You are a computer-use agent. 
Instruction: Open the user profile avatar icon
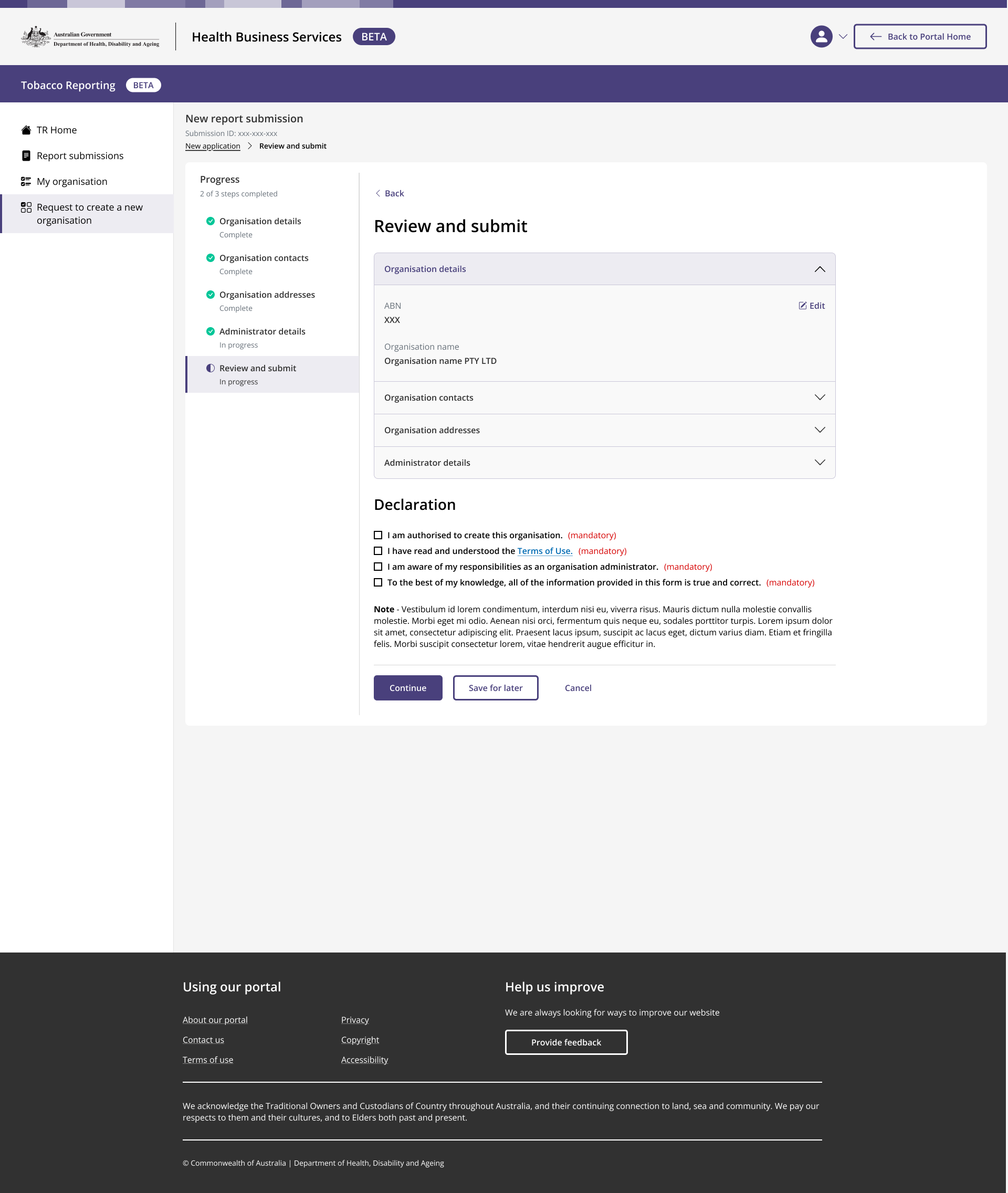[x=821, y=37]
